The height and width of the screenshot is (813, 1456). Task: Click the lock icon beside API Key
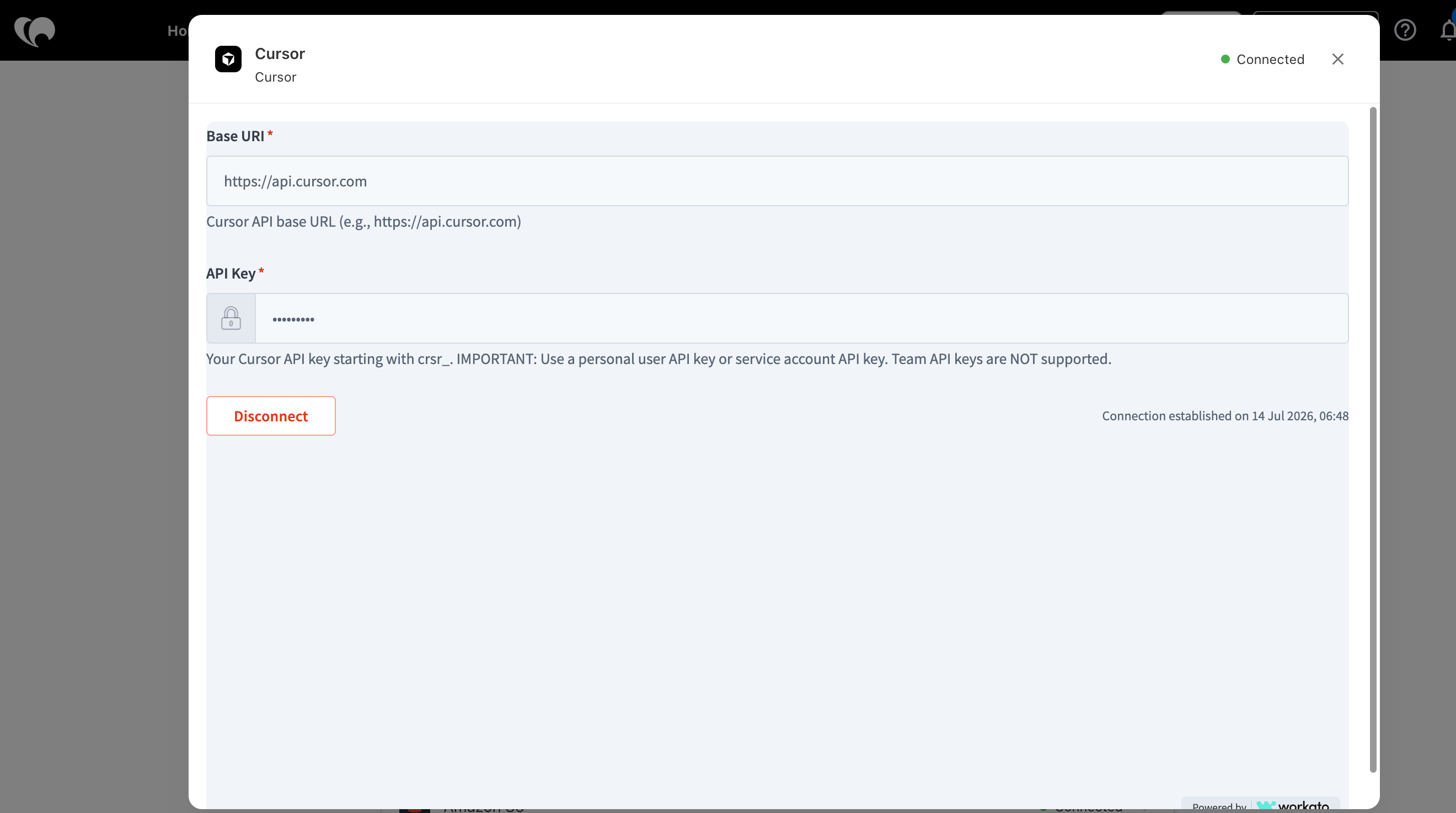click(x=231, y=318)
